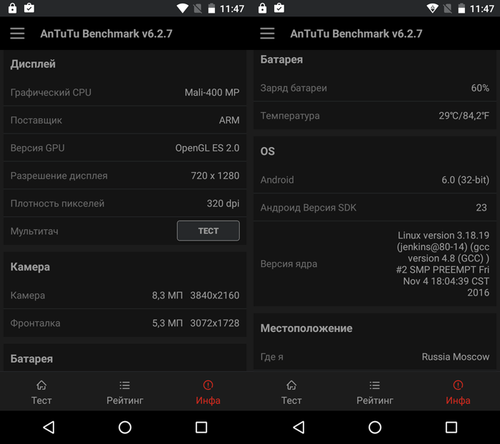This screenshot has width=500, height=444.
Task: Select 6.0 (32-bit) Android value
Action: [x=465, y=180]
